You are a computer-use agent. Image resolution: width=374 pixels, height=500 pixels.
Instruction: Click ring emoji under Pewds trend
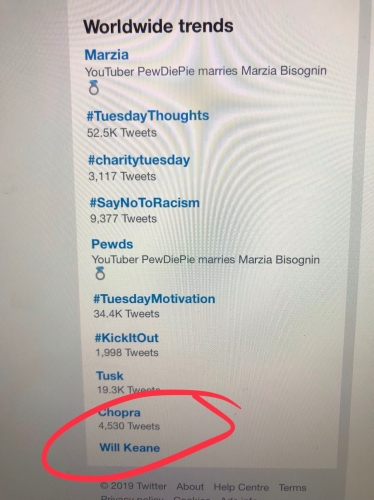click(100, 273)
